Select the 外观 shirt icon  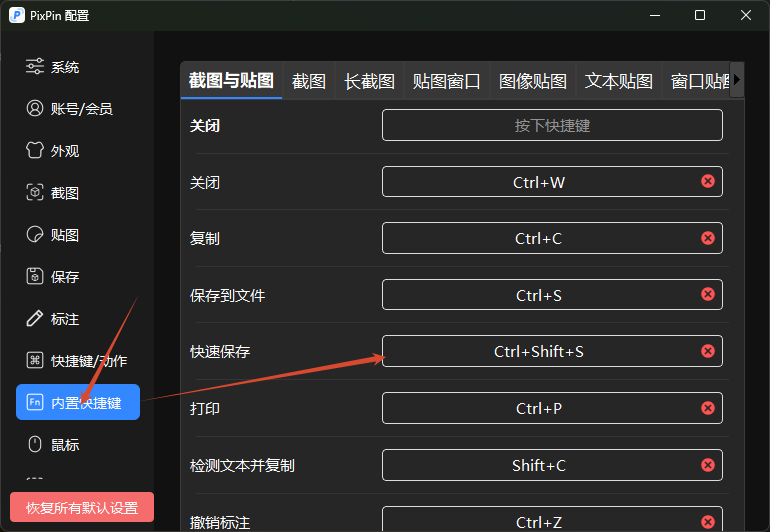tap(35, 150)
